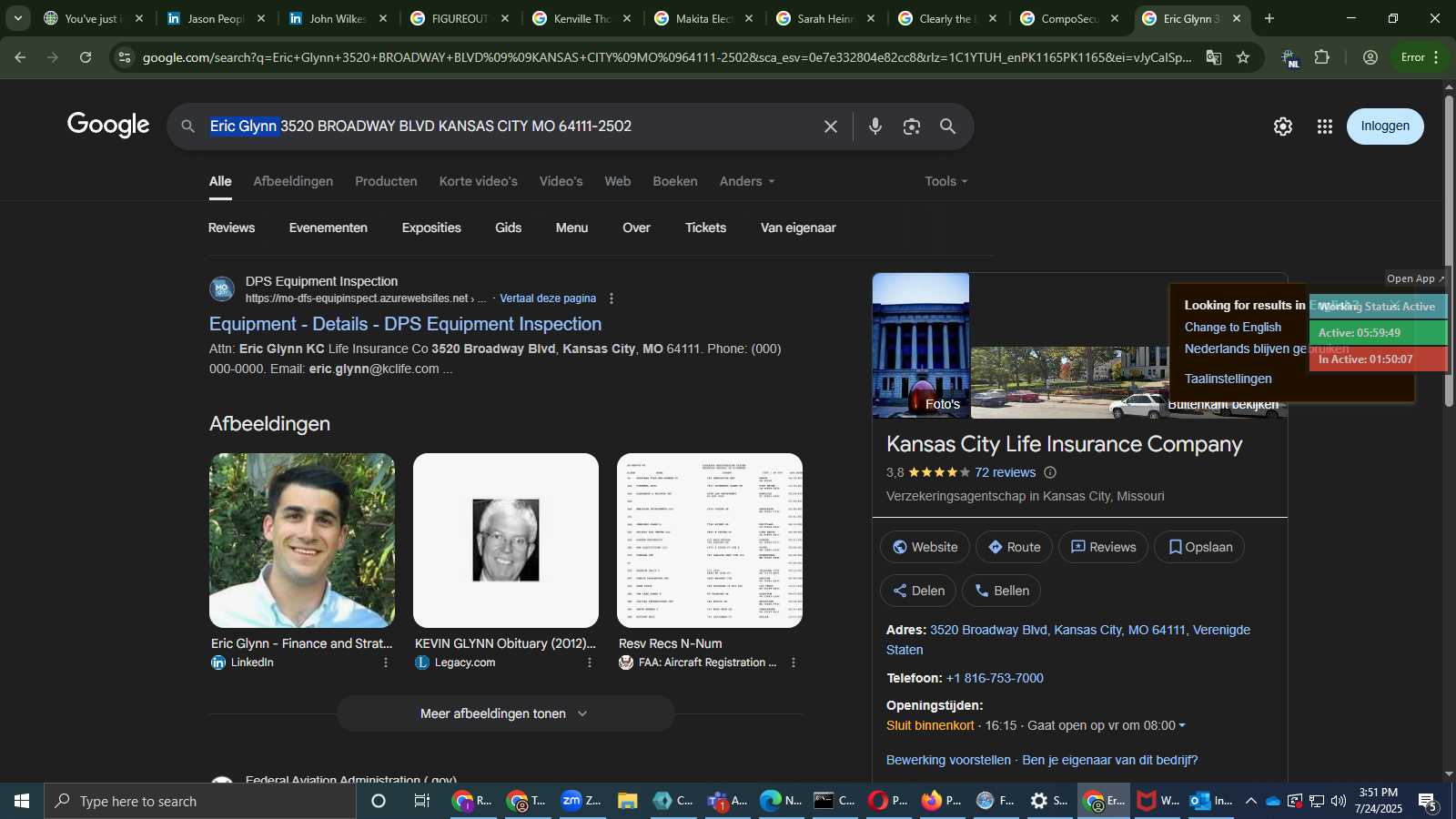Open more options for DPS Equipment Inspection result
The width and height of the screenshot is (1456, 819).
coord(612,298)
